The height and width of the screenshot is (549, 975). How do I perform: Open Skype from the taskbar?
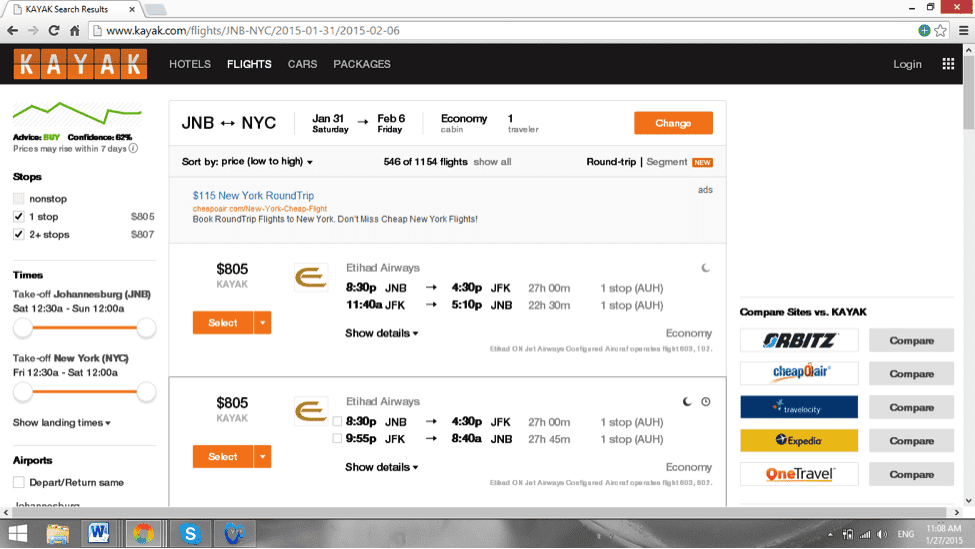[190, 534]
